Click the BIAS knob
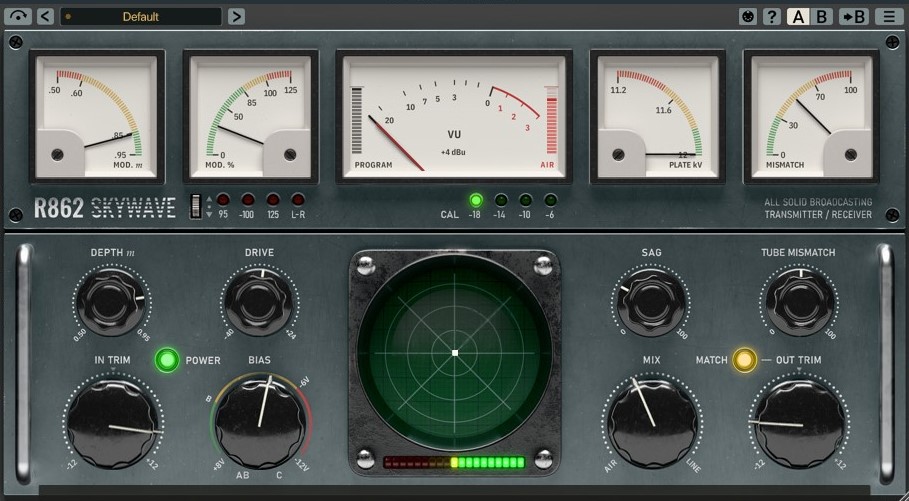 (260, 424)
